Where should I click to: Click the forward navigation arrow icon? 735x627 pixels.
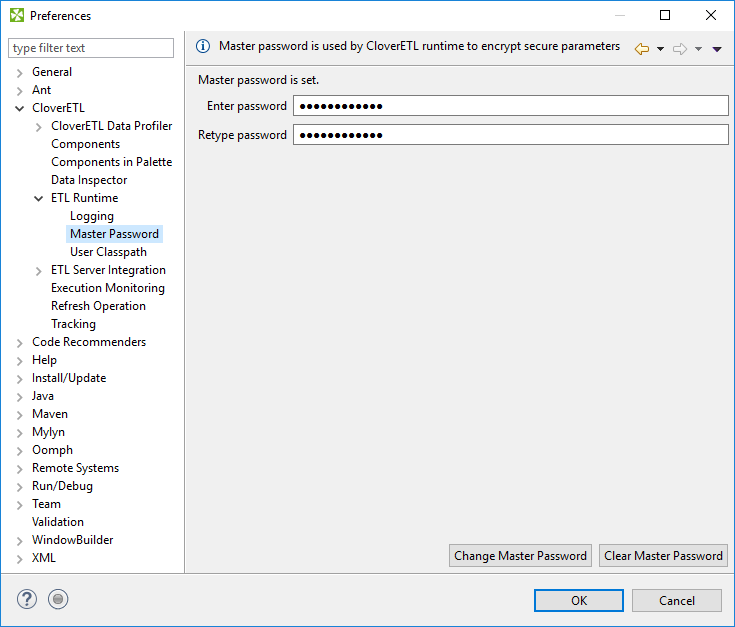(680, 48)
